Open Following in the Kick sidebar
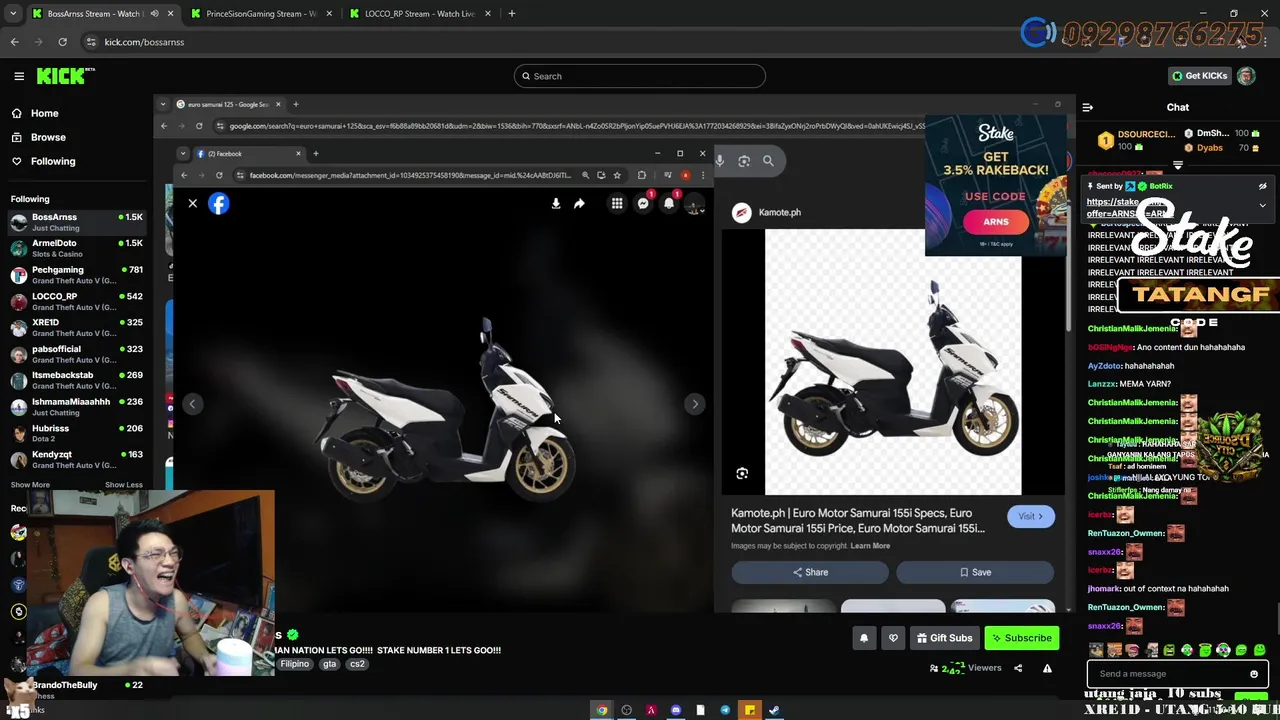Image resolution: width=1280 pixels, height=720 pixels. (52, 161)
